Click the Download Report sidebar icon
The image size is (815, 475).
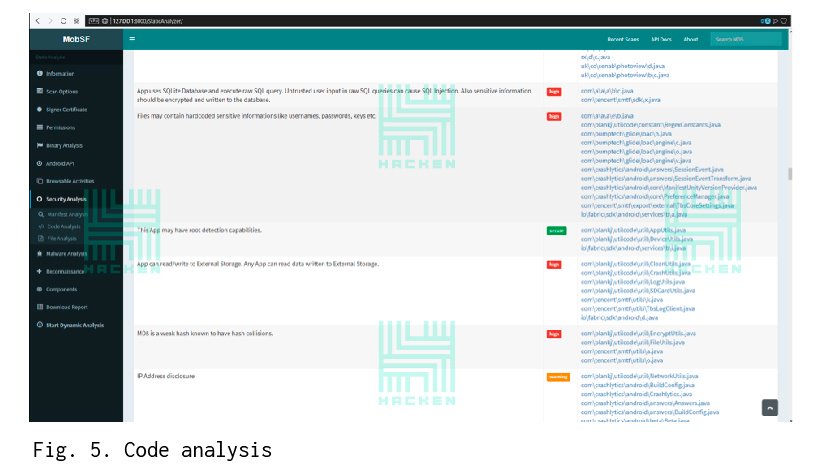[x=40, y=307]
